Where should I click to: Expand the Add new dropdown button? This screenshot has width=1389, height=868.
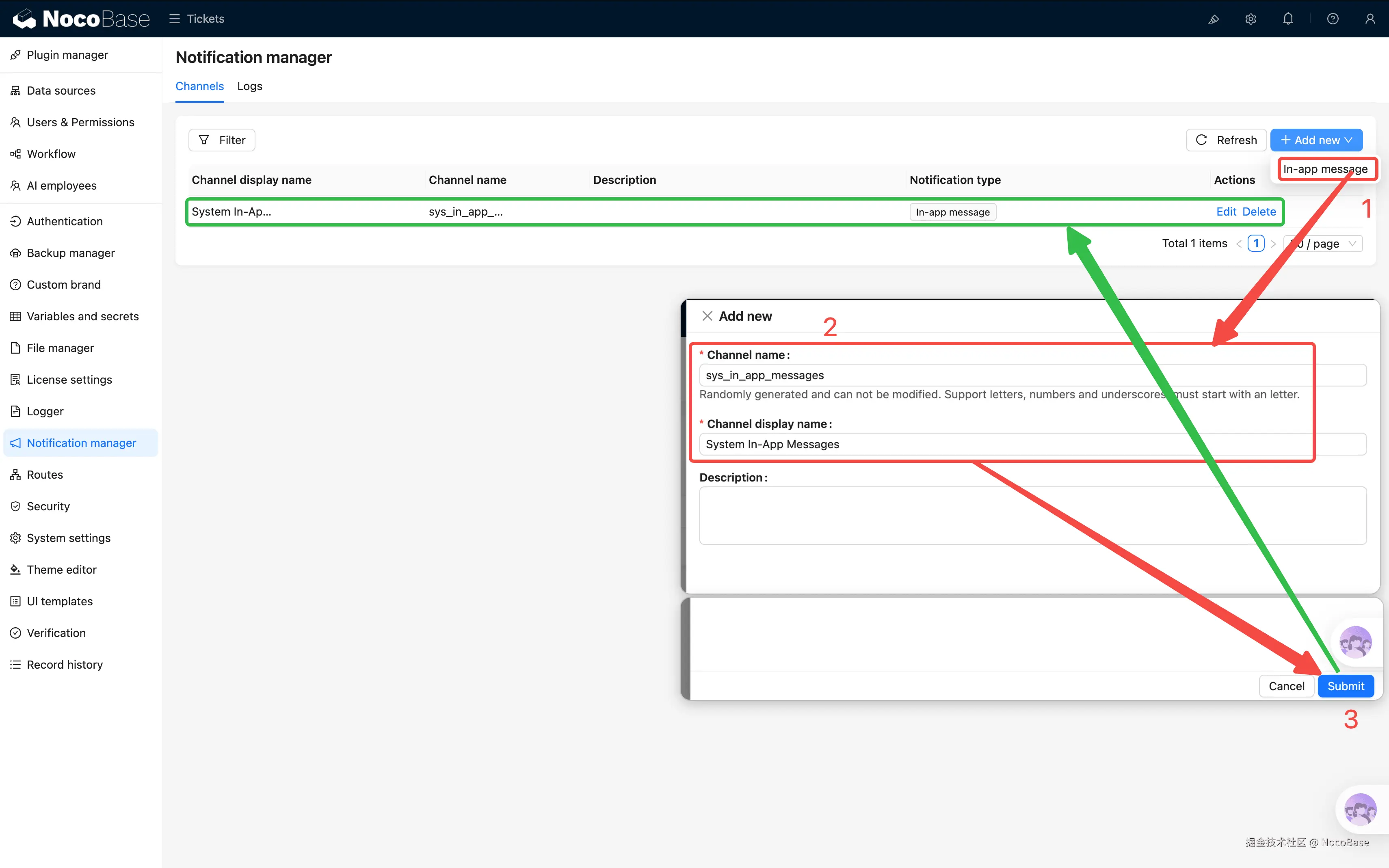point(1316,140)
